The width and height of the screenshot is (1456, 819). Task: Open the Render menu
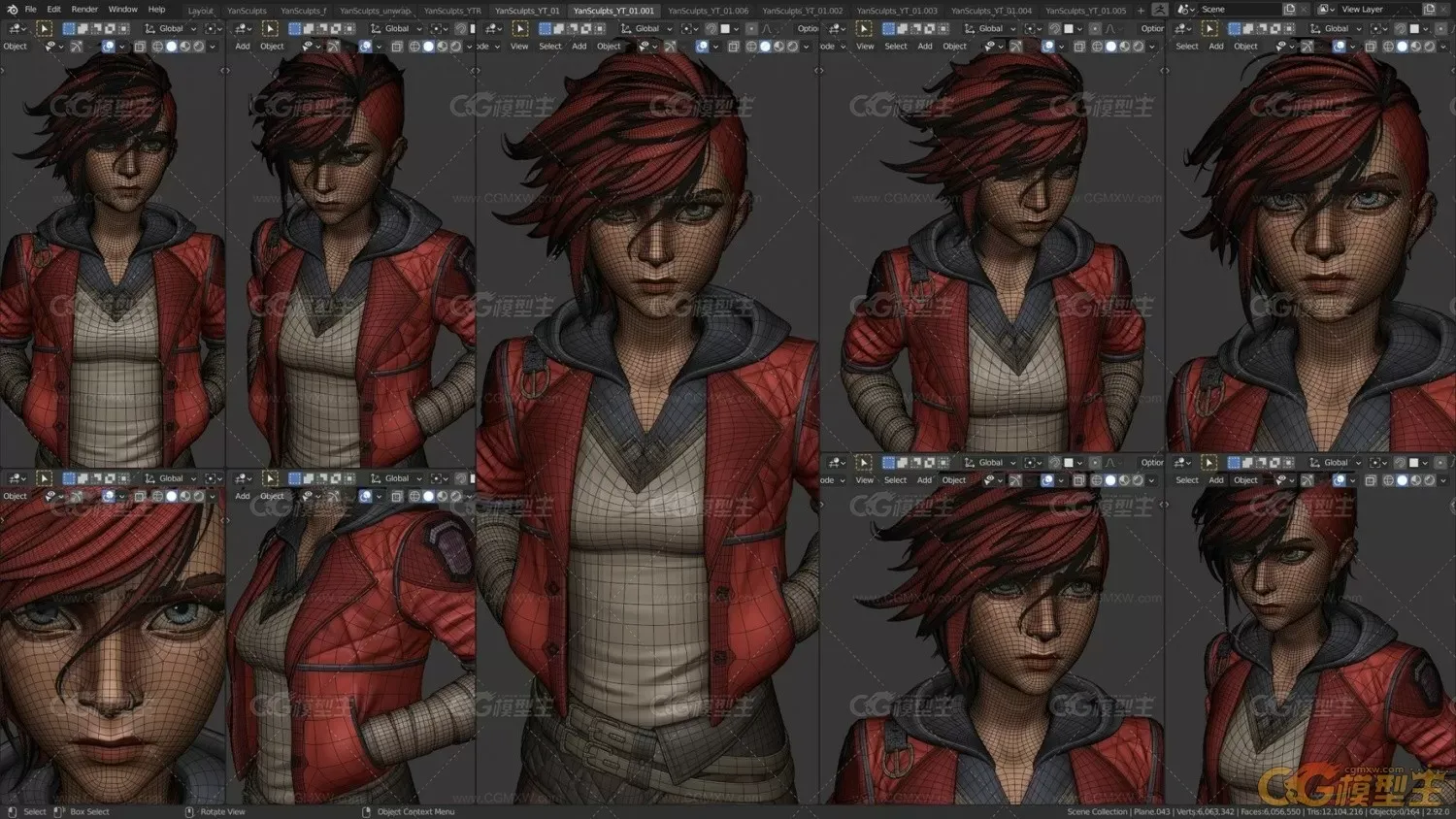pos(84,9)
